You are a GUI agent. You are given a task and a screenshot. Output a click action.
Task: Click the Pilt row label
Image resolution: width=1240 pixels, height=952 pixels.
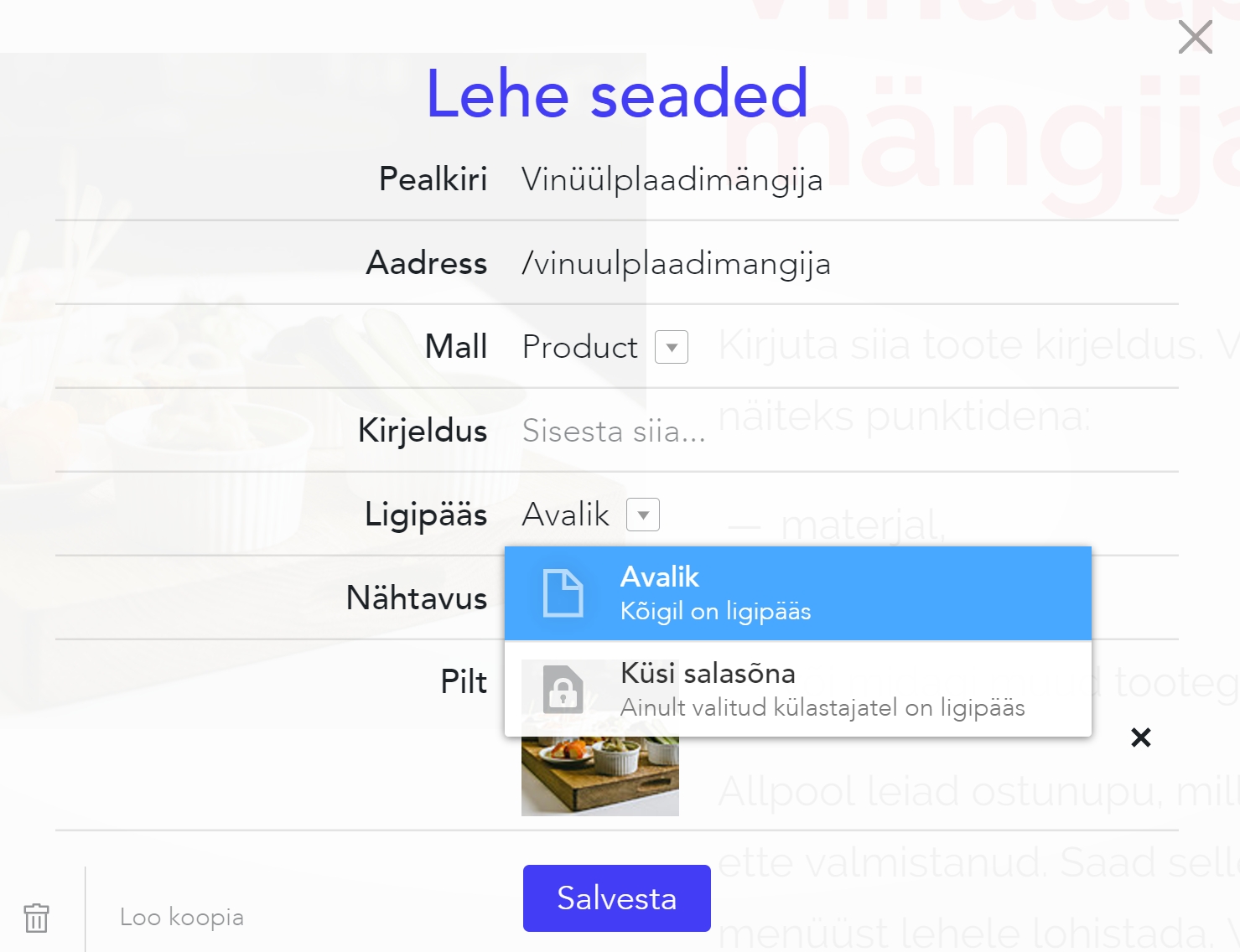464,682
